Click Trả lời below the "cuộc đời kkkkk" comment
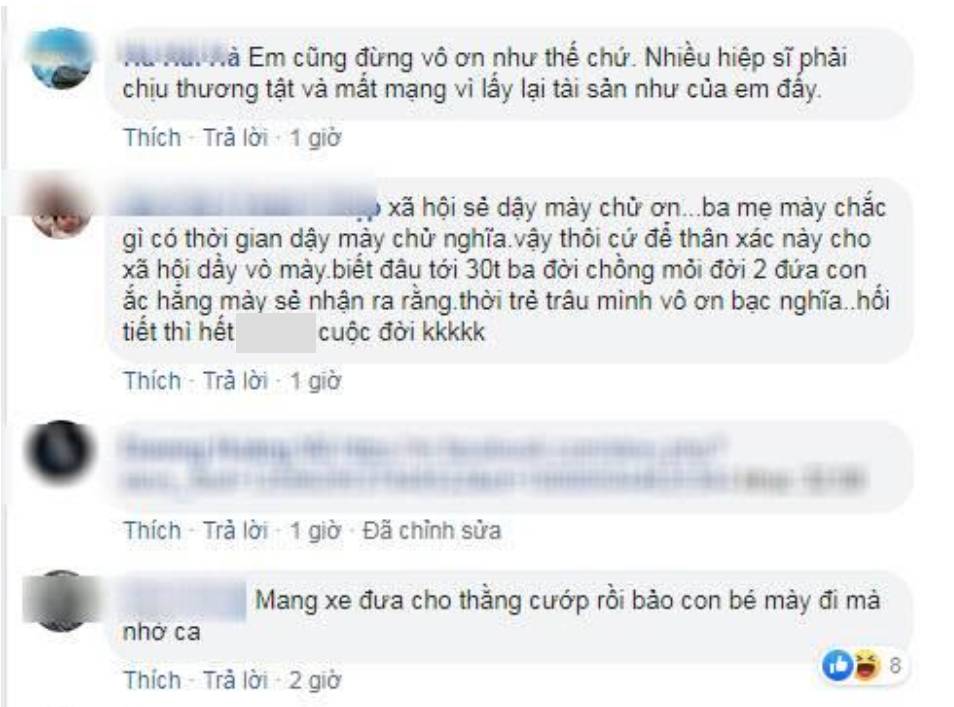The height and width of the screenshot is (707, 954). (235, 381)
